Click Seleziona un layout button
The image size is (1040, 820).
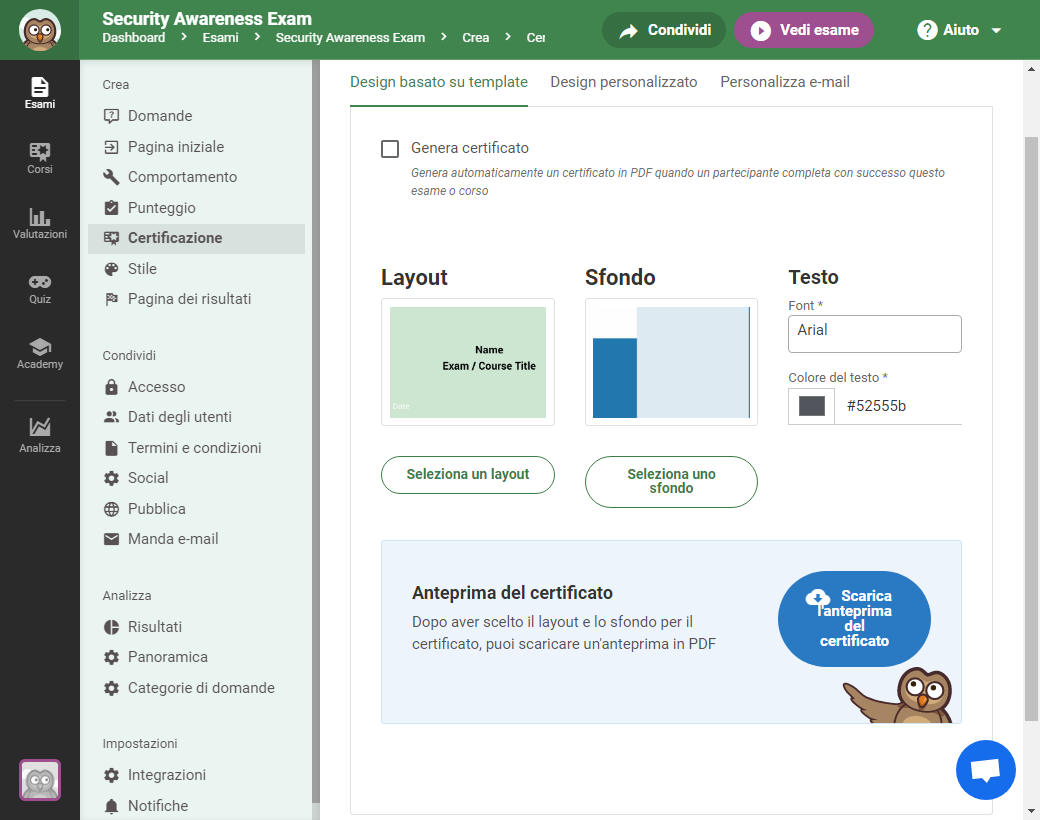click(x=468, y=475)
